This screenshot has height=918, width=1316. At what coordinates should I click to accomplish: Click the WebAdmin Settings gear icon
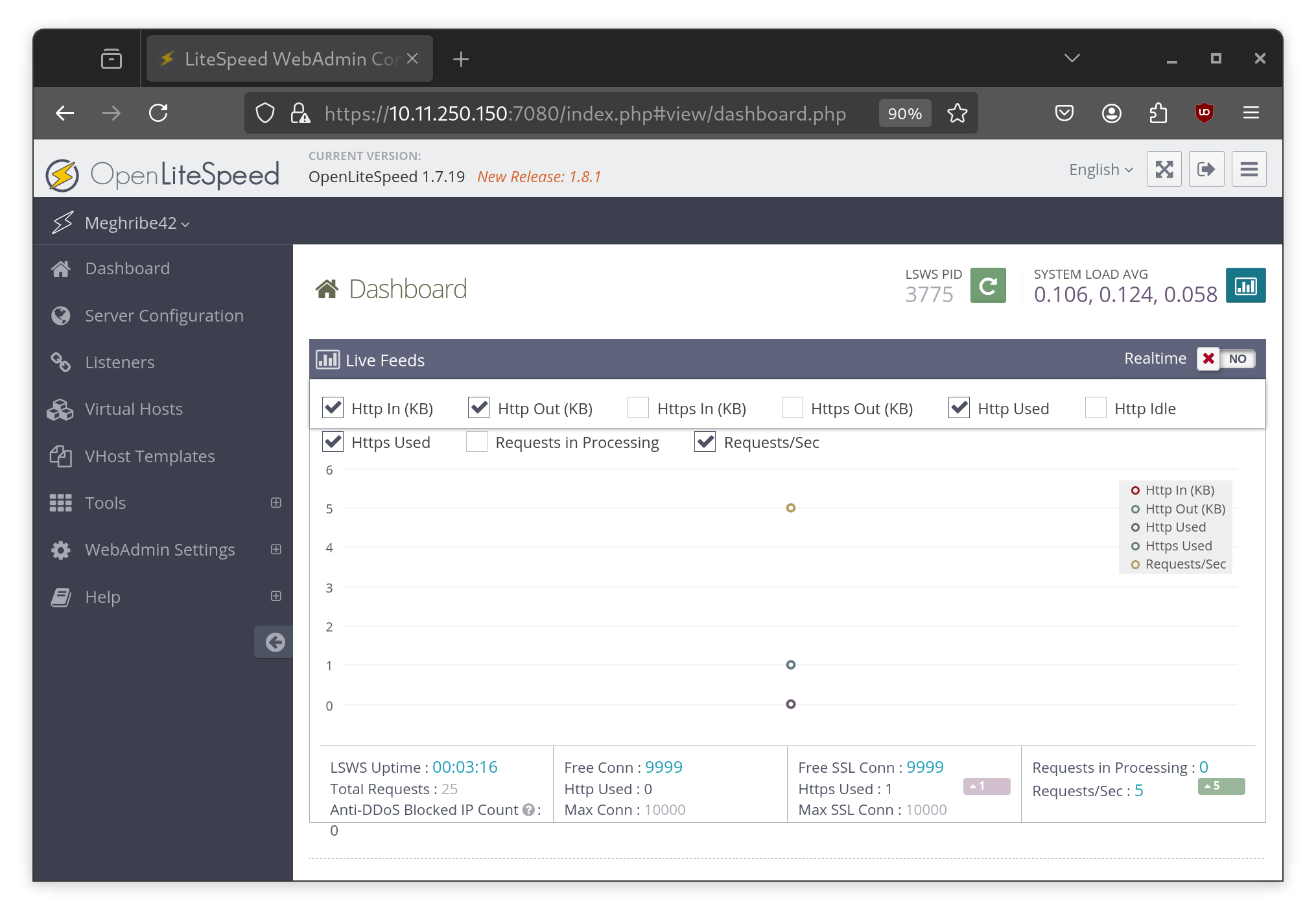pyautogui.click(x=61, y=550)
